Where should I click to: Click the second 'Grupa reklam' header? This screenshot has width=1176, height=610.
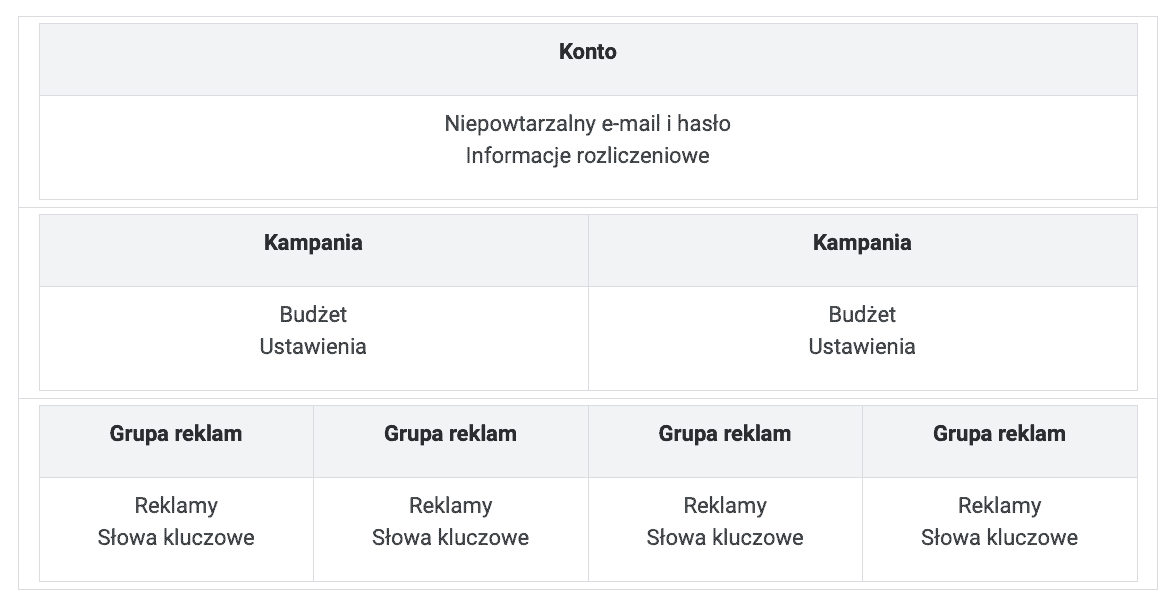450,434
